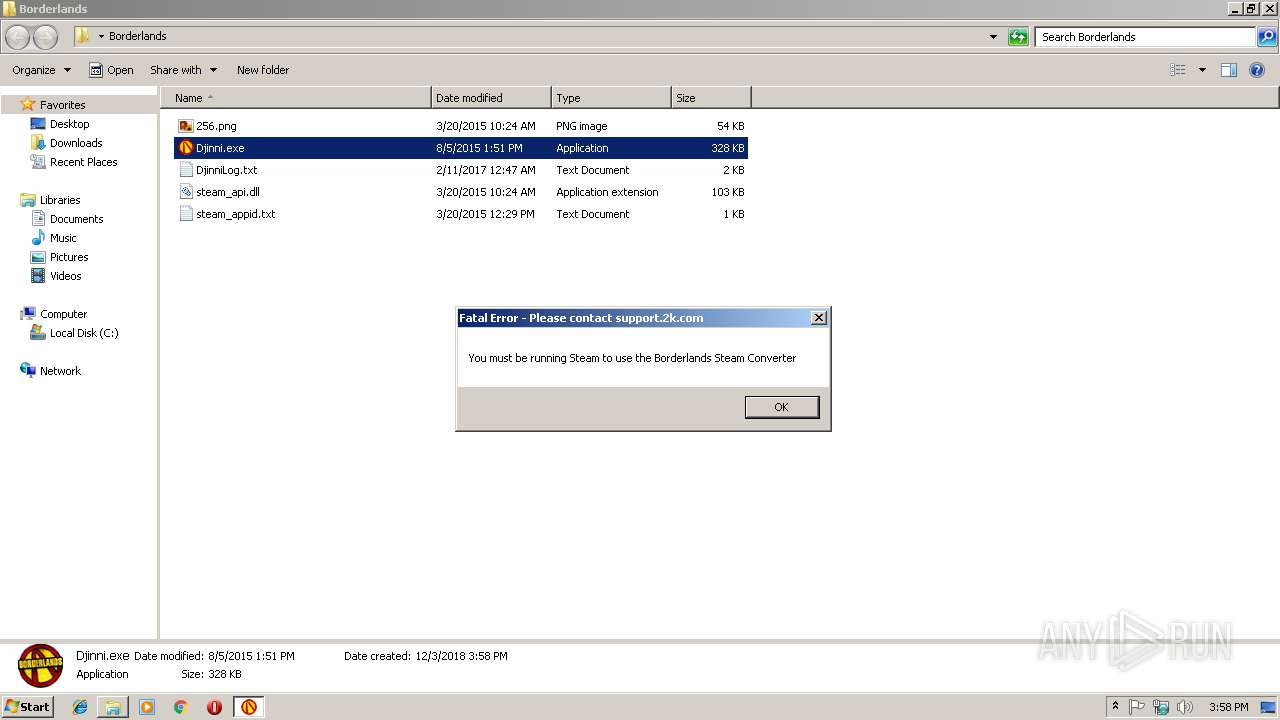Image resolution: width=1280 pixels, height=720 pixels.
Task: Open Documents library
Action: [76, 219]
